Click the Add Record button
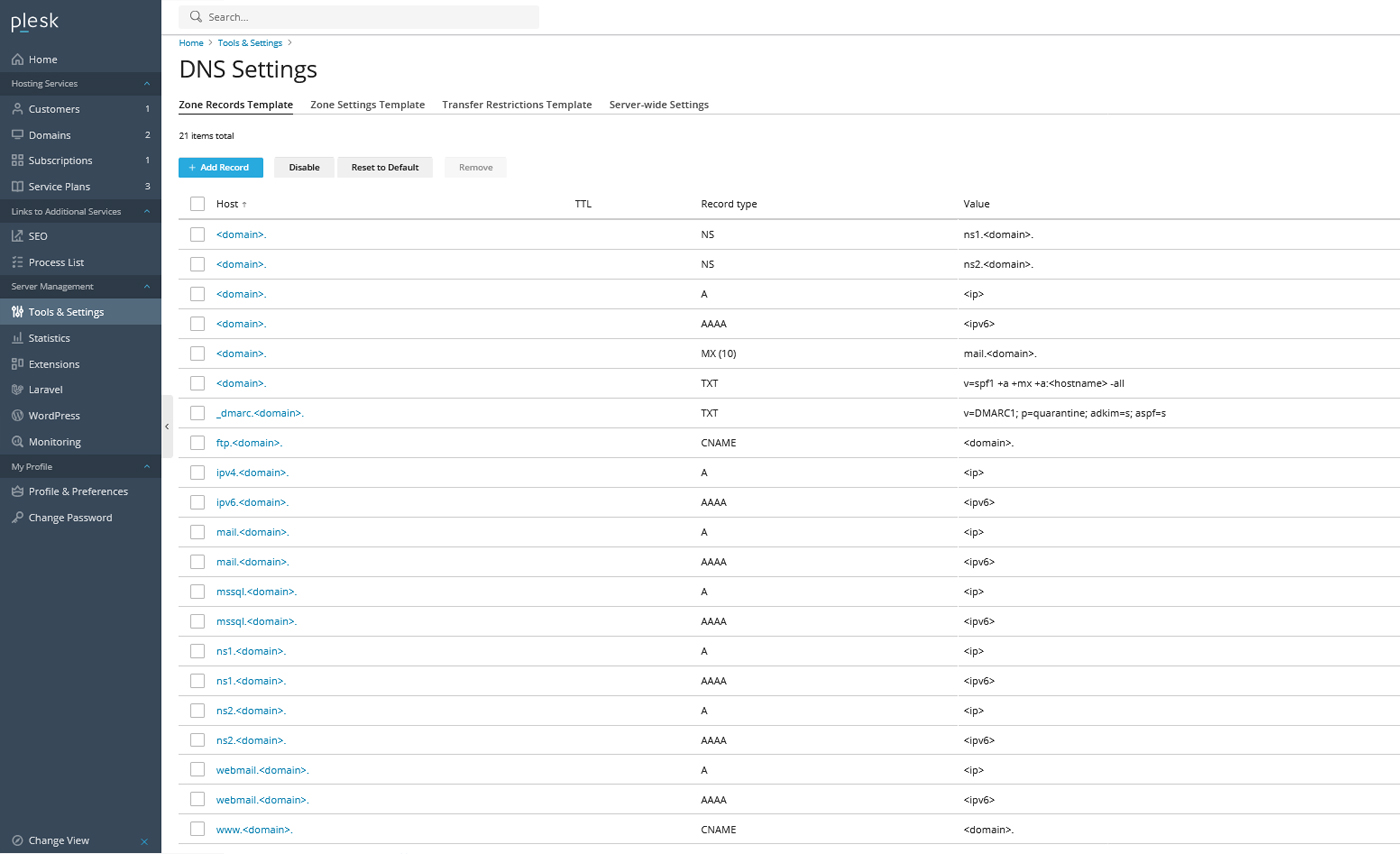This screenshot has height=854, width=1400. pos(220,167)
